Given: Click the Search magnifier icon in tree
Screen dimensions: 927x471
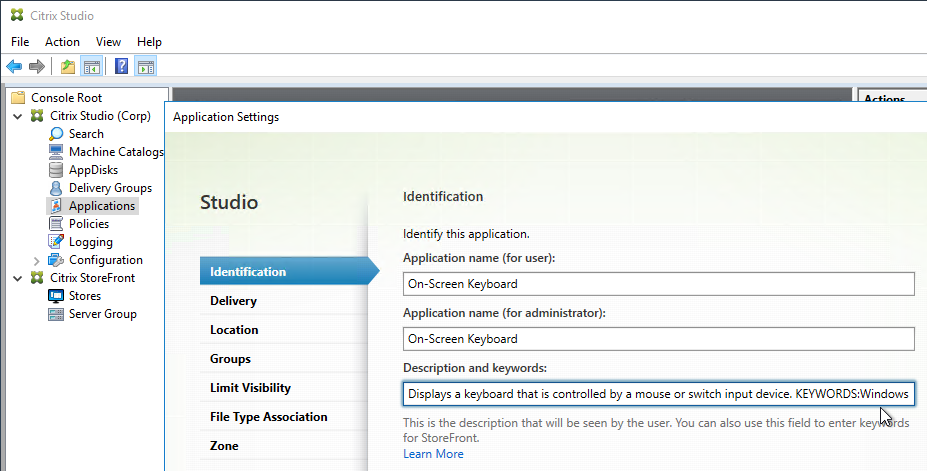Looking at the screenshot, I should click(x=56, y=134).
